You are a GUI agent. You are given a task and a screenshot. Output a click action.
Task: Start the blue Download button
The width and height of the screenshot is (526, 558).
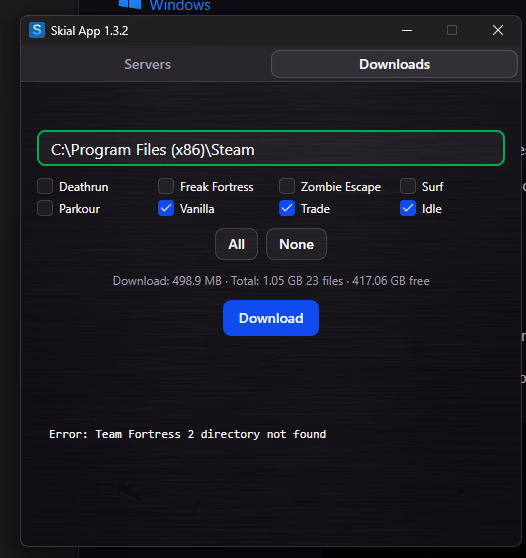271,318
